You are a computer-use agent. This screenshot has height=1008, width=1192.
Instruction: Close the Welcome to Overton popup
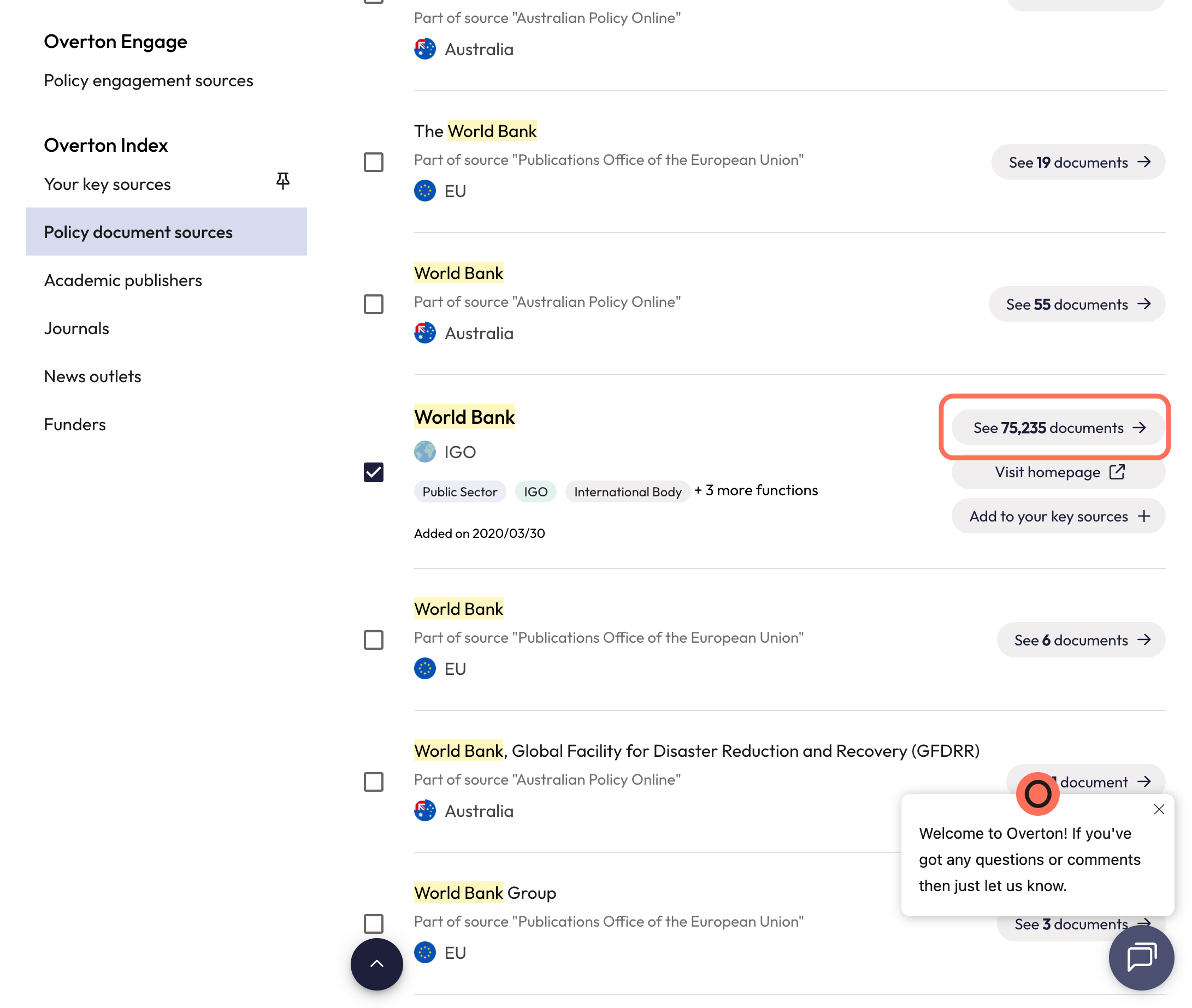(x=1158, y=809)
